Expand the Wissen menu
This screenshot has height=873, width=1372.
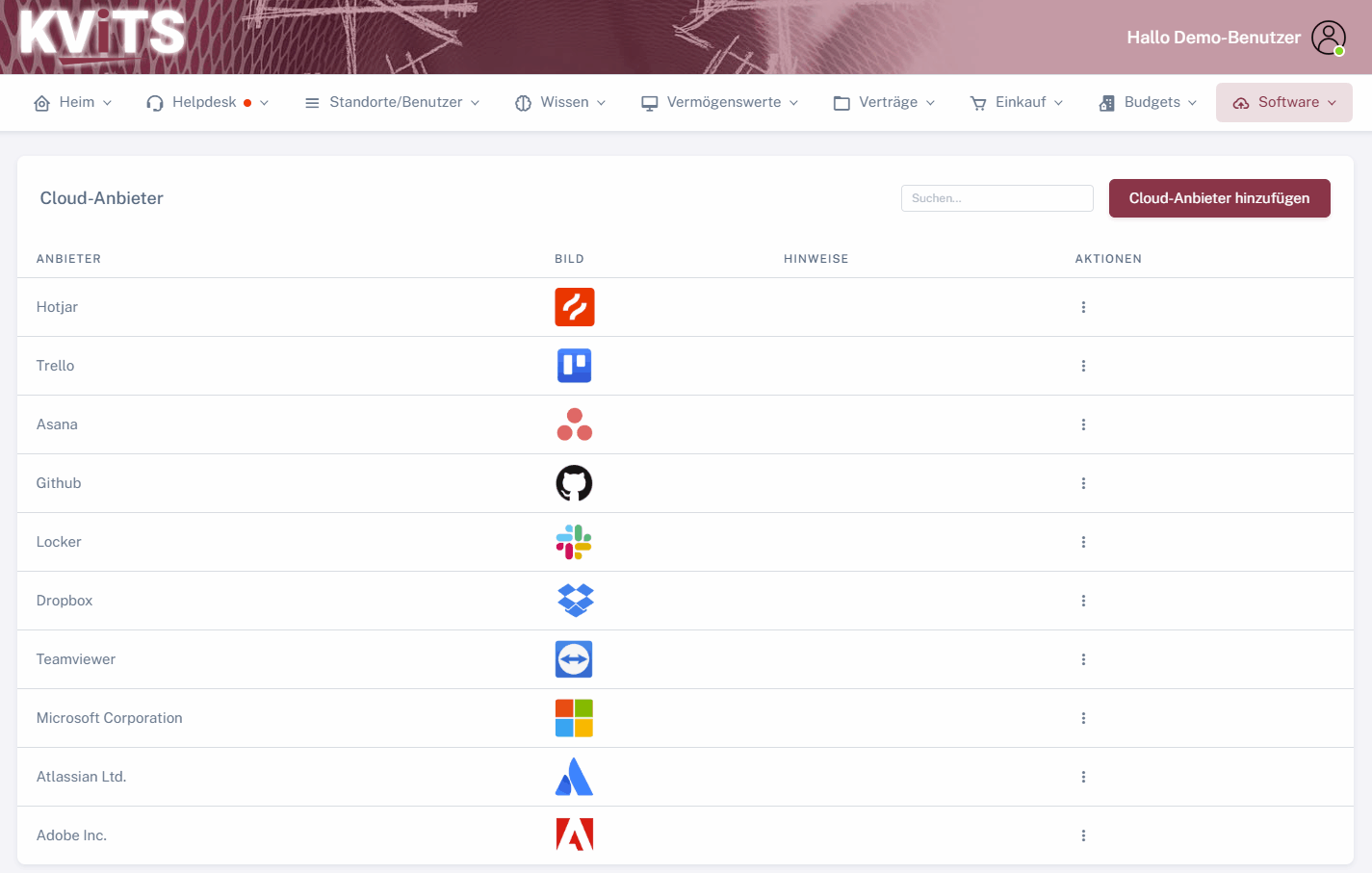560,102
